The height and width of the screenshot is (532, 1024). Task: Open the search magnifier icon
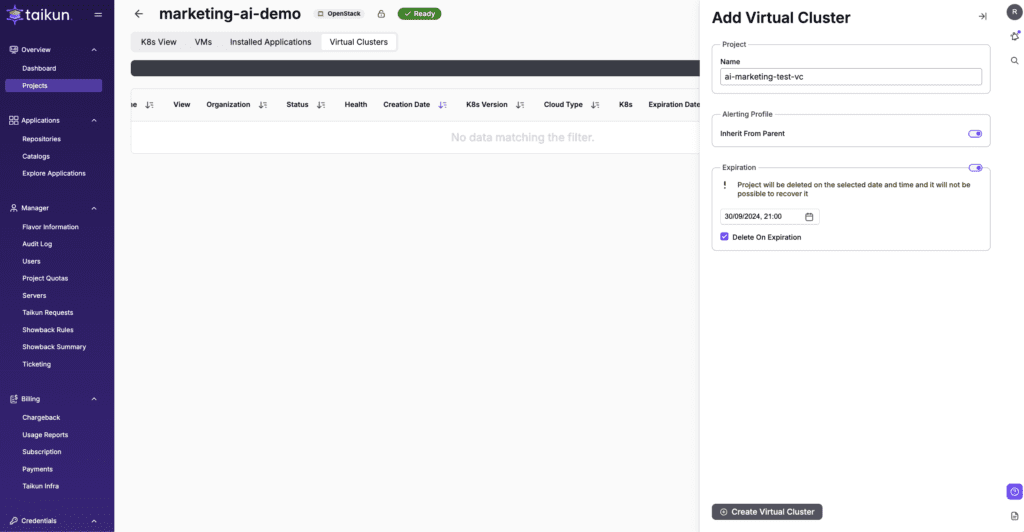1014,61
